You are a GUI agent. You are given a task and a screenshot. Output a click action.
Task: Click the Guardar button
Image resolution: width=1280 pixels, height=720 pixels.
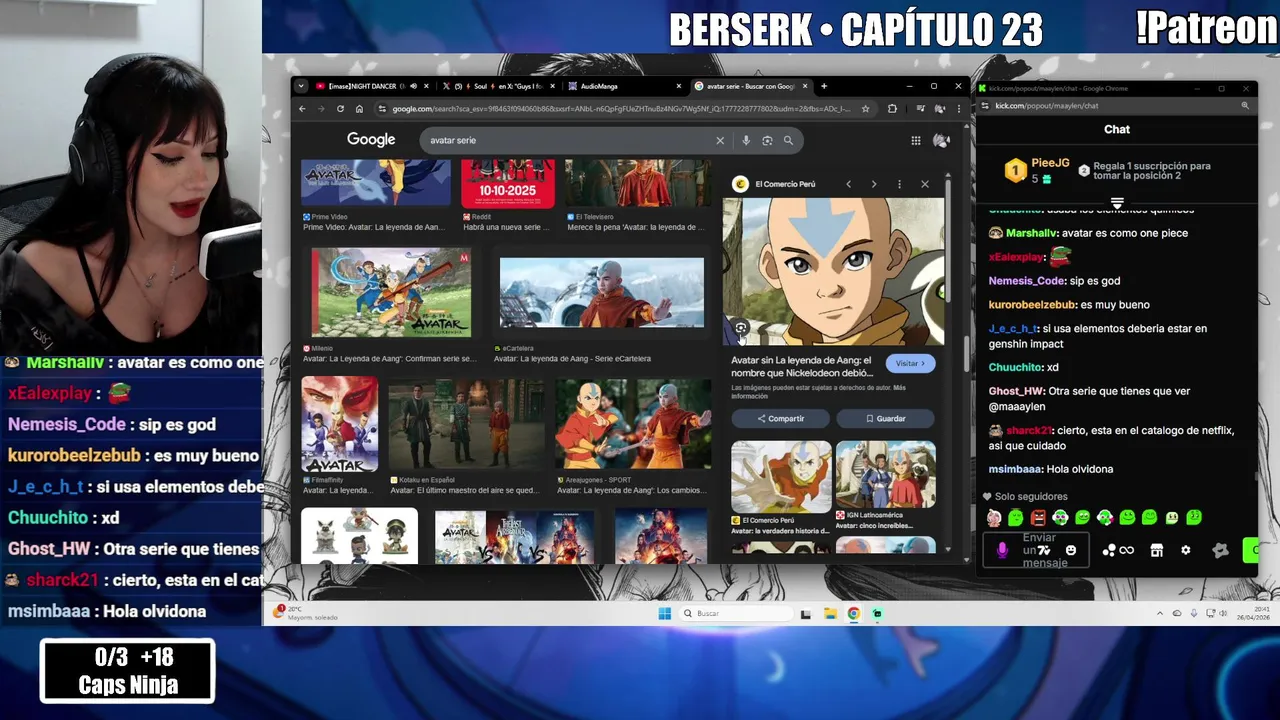tap(886, 418)
